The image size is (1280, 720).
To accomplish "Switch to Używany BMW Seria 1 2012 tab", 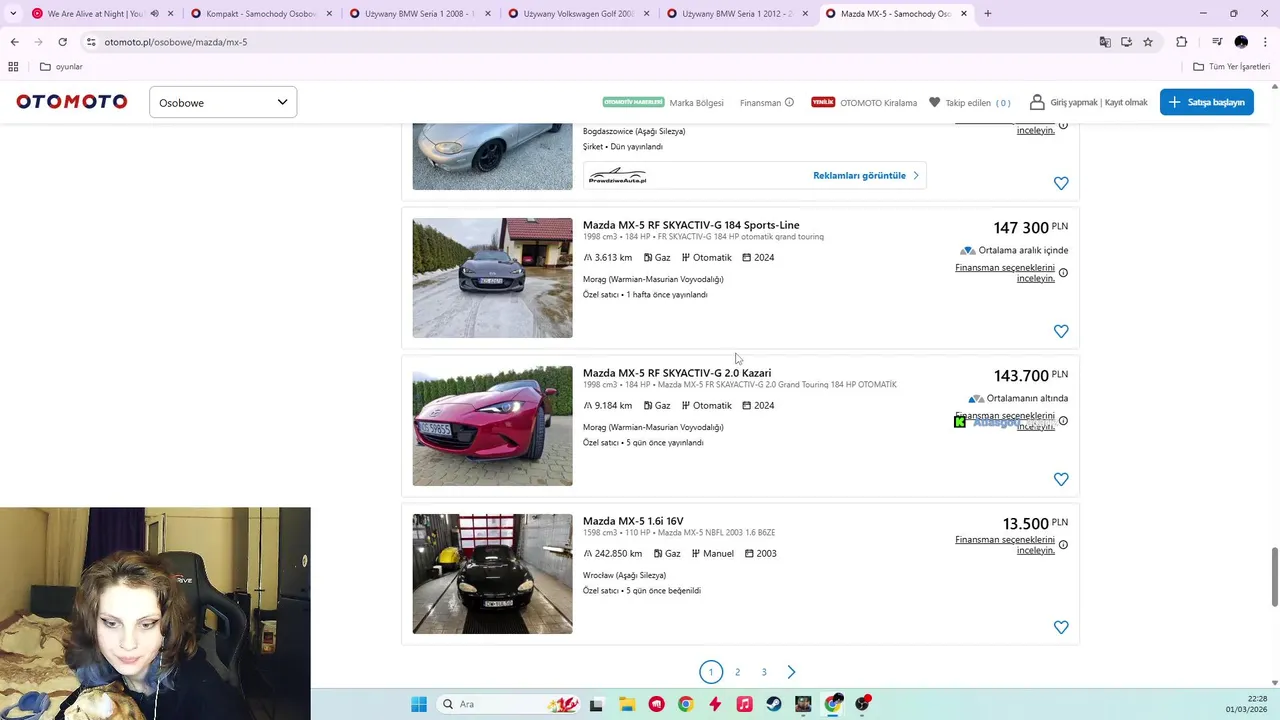I will pyautogui.click(x=737, y=14).
